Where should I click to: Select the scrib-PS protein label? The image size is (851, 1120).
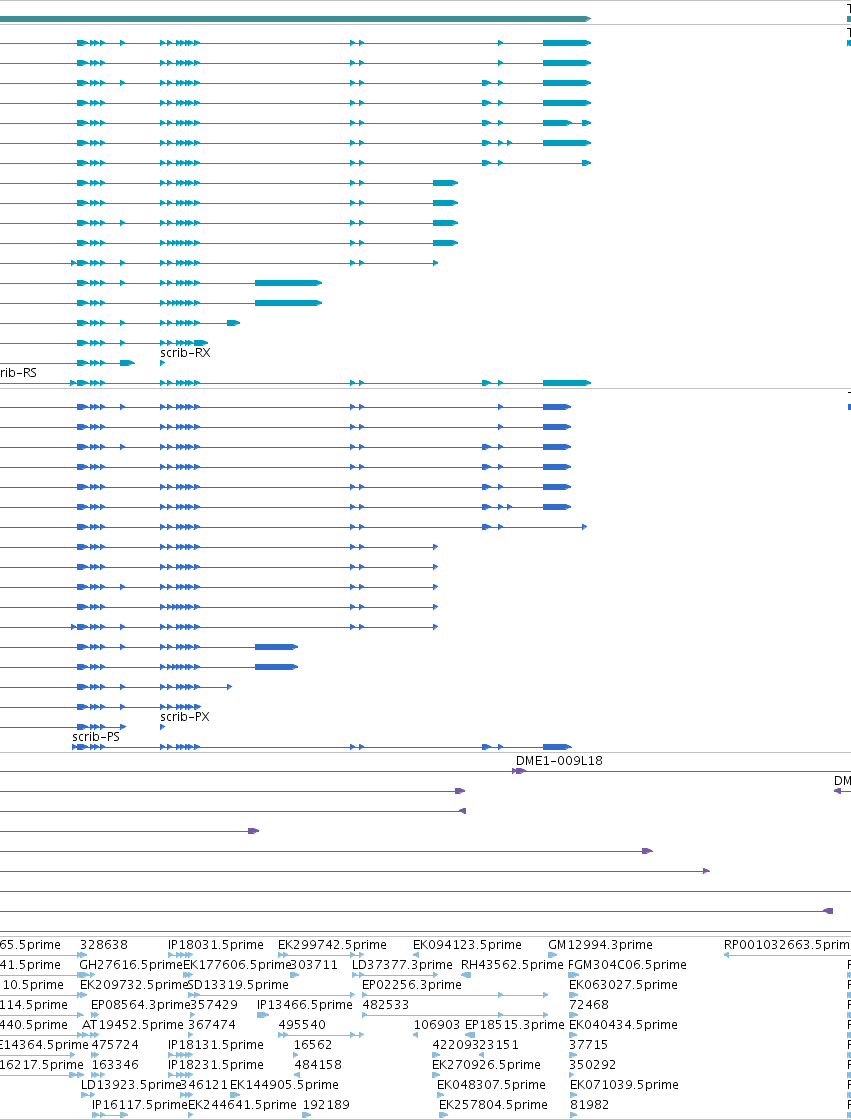coord(96,737)
